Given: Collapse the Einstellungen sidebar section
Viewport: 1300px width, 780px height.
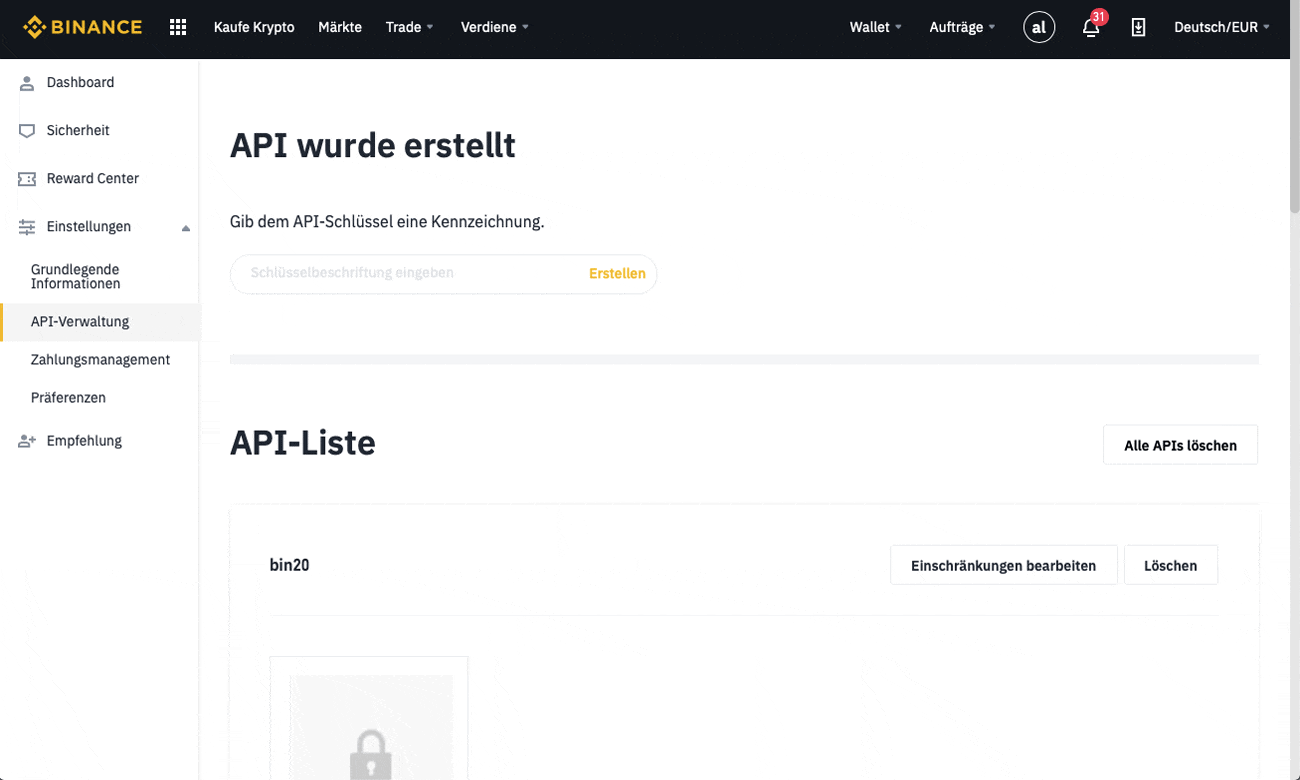Looking at the screenshot, I should [x=185, y=228].
